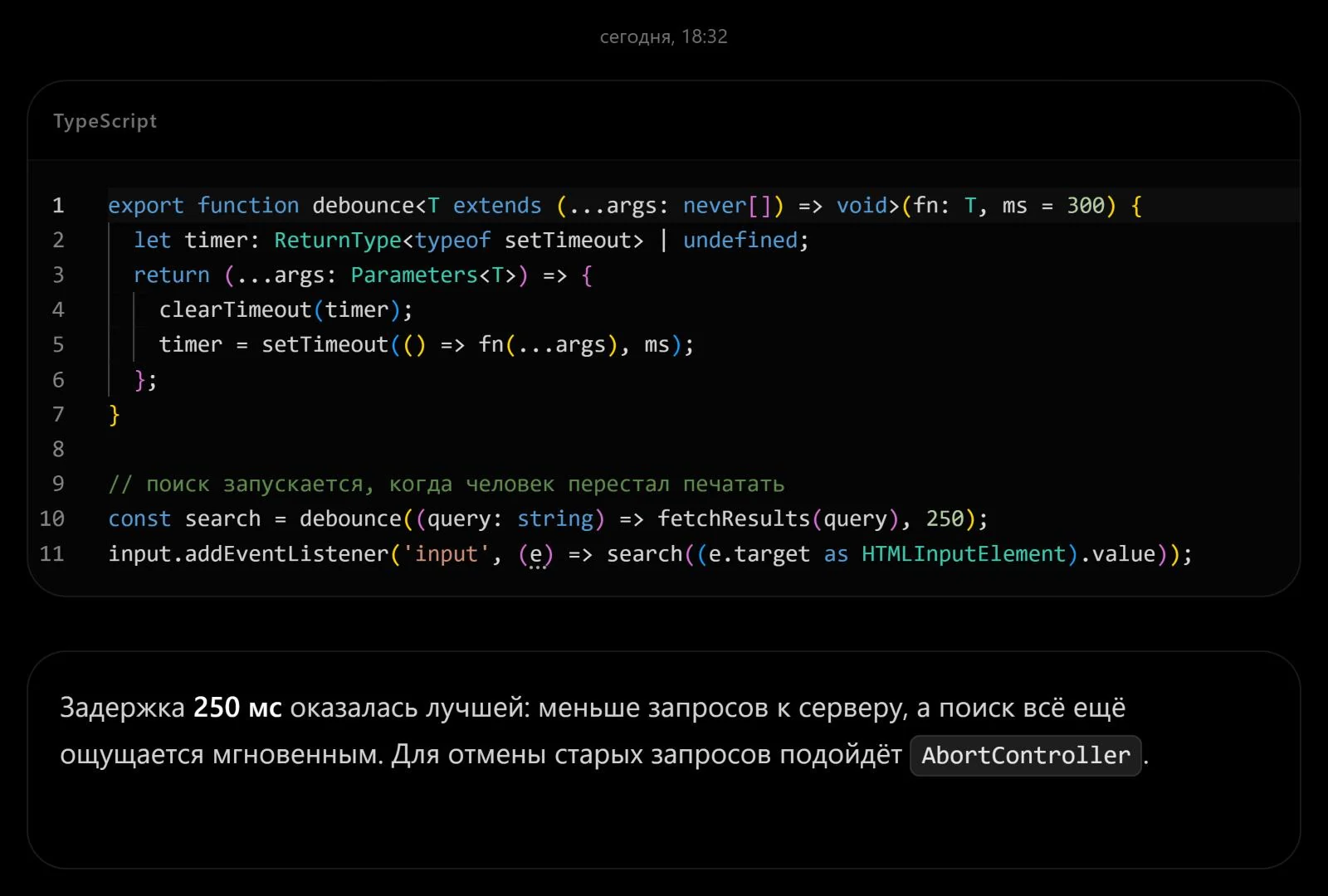The height and width of the screenshot is (896, 1328).
Task: Click the default value 300 on line 1
Action: (1086, 206)
